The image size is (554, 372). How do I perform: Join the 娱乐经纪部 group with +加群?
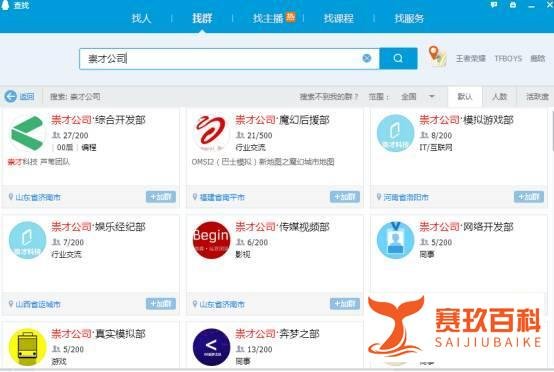pos(161,304)
